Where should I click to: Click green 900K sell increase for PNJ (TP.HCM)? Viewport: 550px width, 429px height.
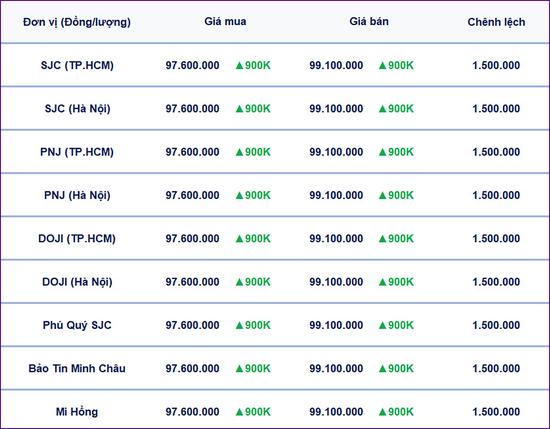click(x=396, y=152)
